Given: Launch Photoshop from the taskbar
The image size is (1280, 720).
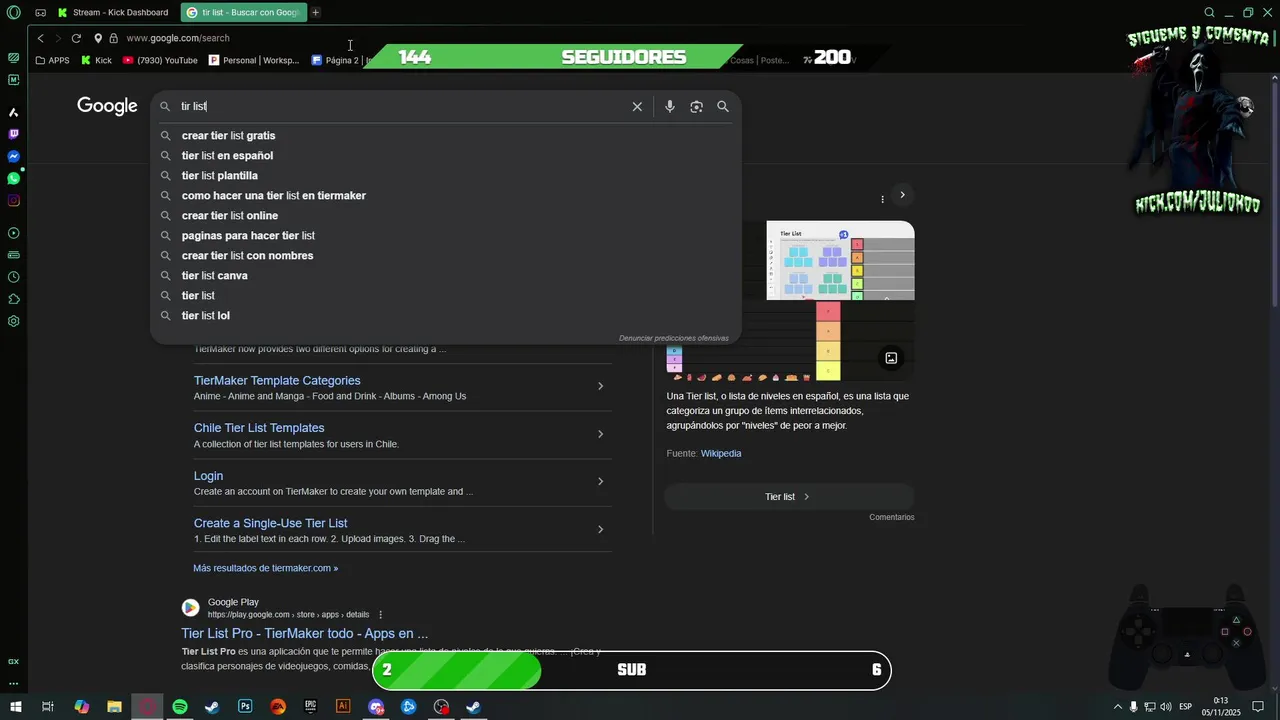Looking at the screenshot, I should 245,707.
